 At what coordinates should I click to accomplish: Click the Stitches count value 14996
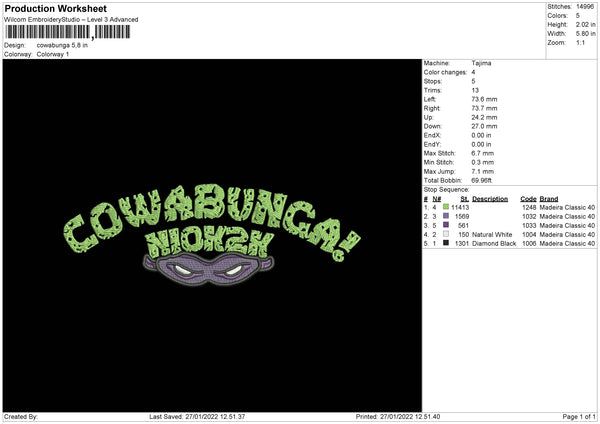tap(585, 7)
